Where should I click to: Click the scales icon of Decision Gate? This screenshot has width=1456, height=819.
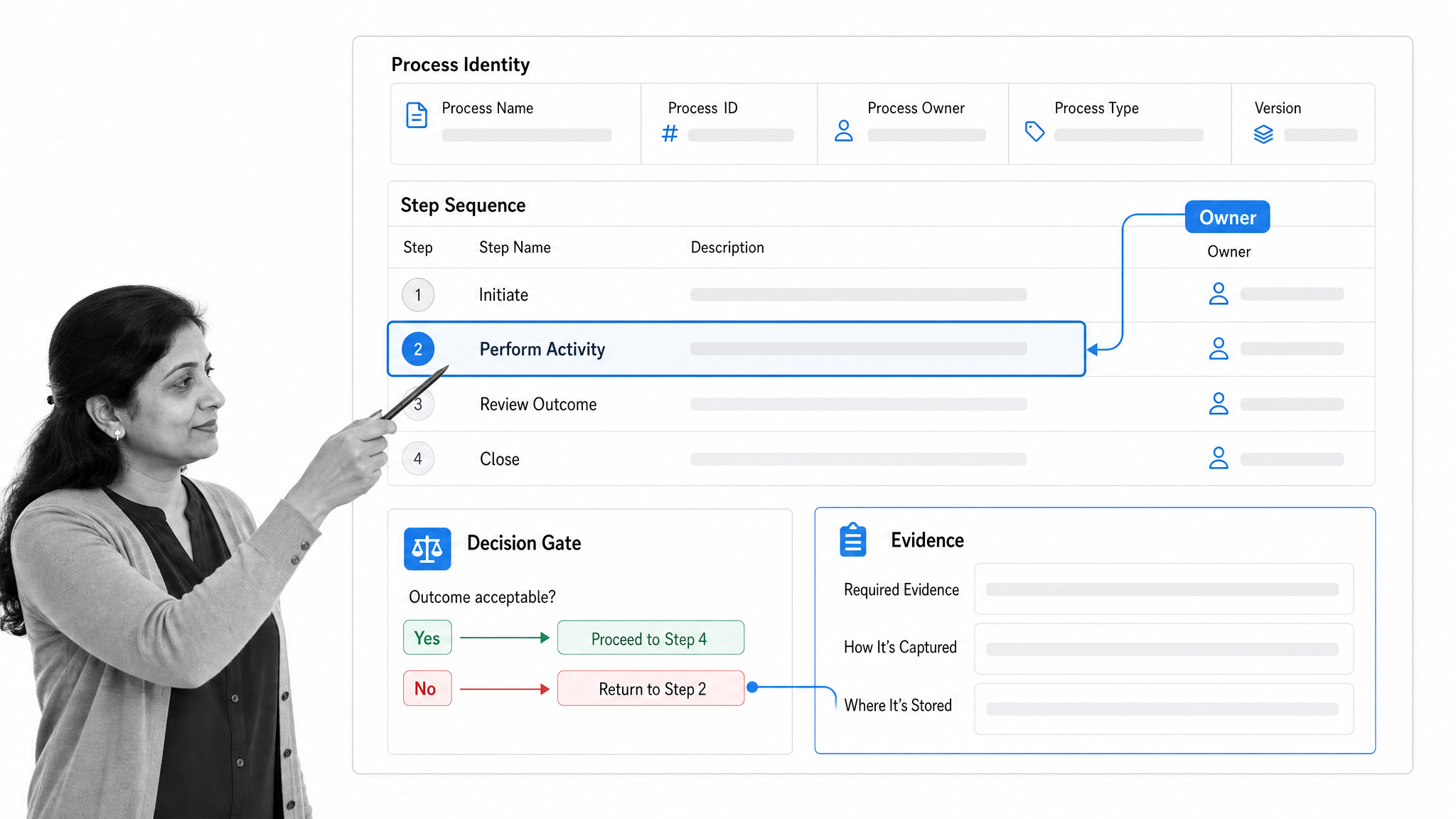click(x=427, y=549)
